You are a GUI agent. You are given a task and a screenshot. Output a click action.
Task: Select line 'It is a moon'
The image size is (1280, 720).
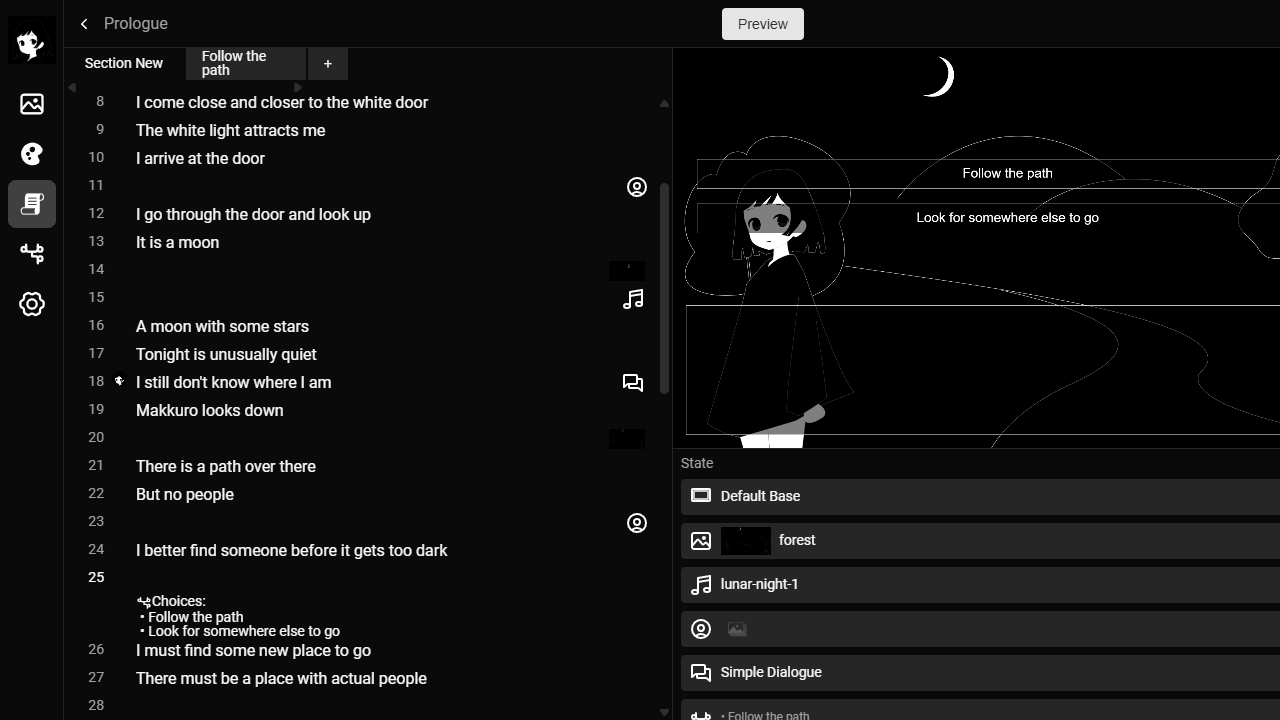(x=177, y=242)
